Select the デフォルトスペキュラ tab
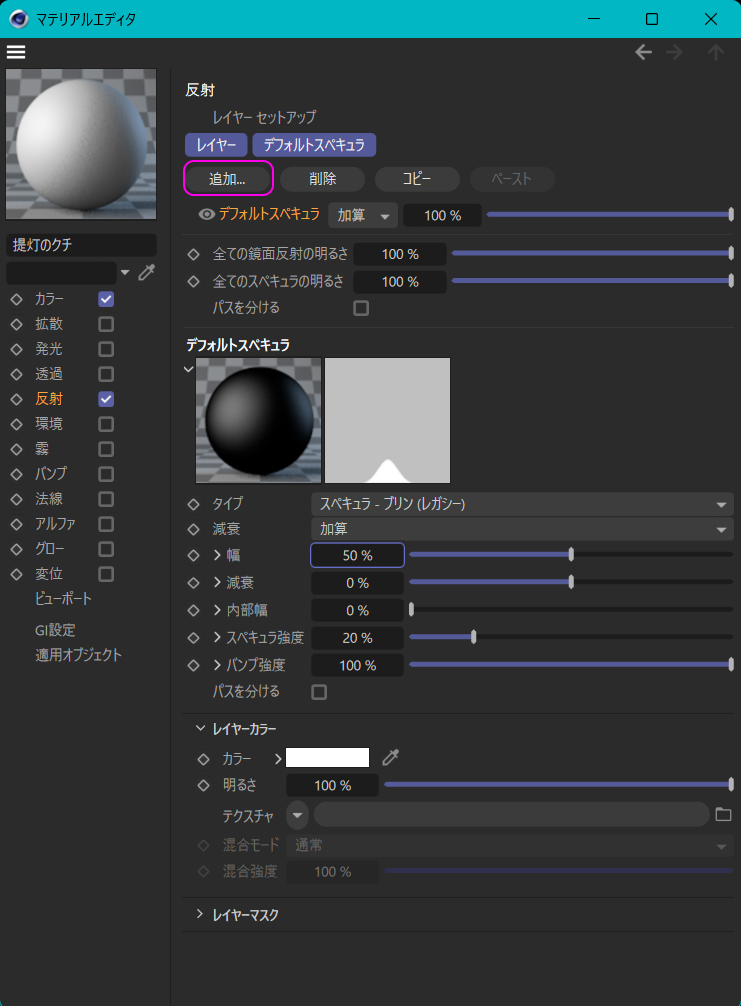Screen dimensions: 741x1006 click(314, 146)
